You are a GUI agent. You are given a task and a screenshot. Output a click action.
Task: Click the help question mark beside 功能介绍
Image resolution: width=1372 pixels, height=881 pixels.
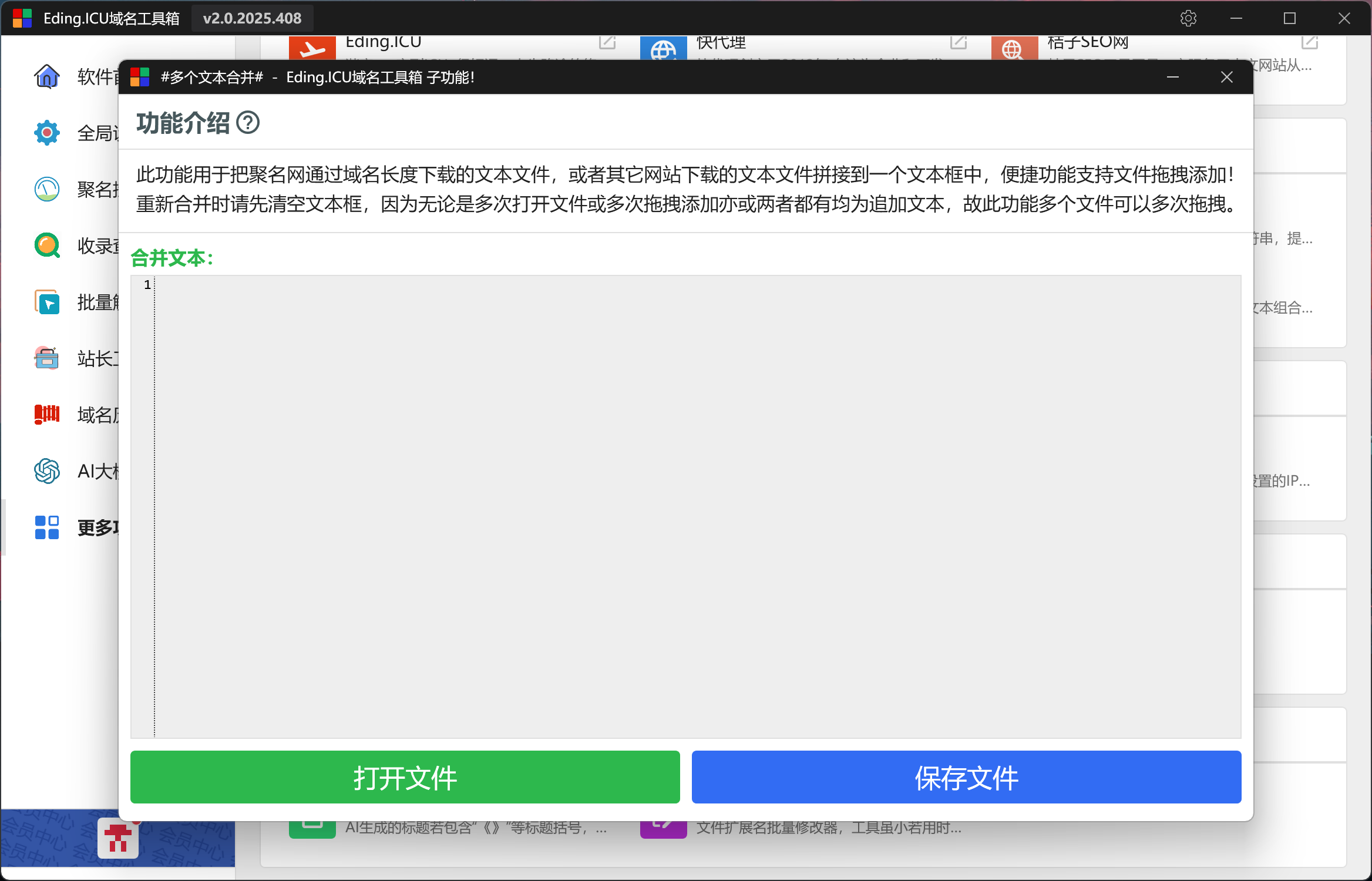click(248, 123)
